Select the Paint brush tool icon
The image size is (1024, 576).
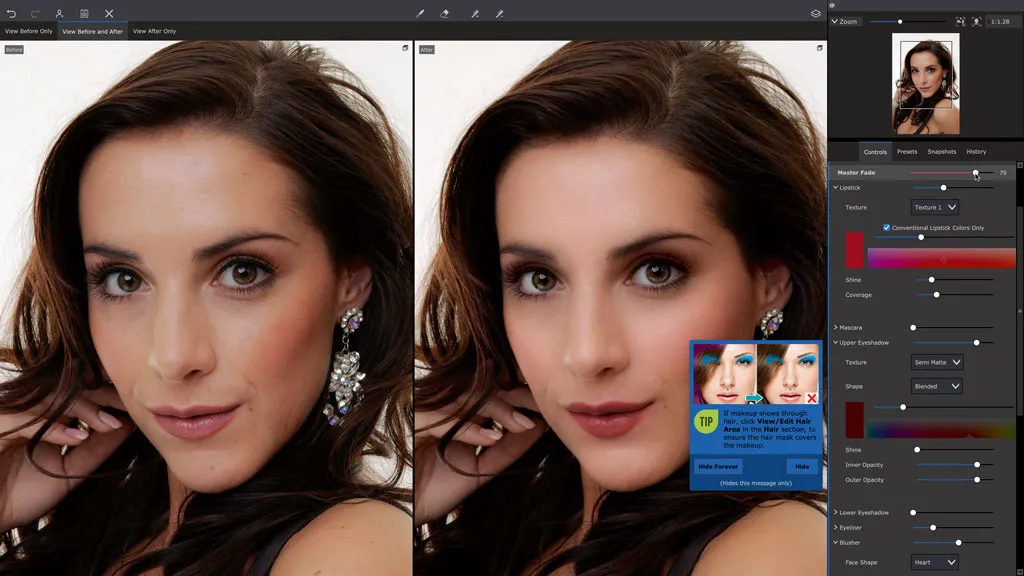421,14
